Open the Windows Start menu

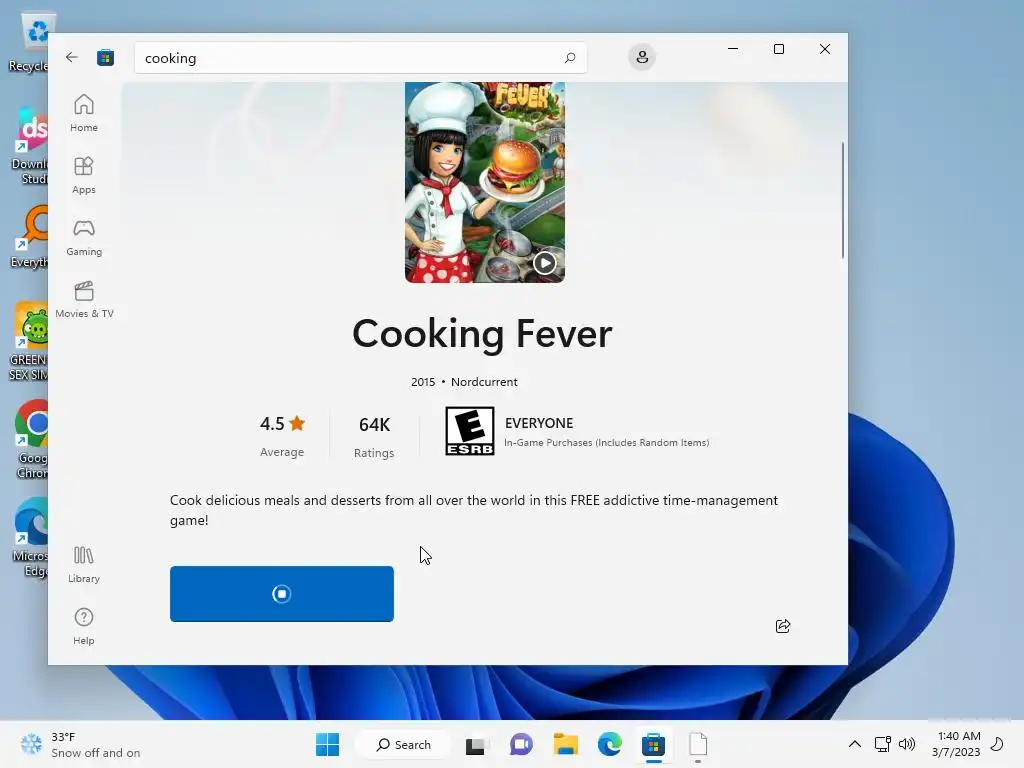tap(327, 744)
